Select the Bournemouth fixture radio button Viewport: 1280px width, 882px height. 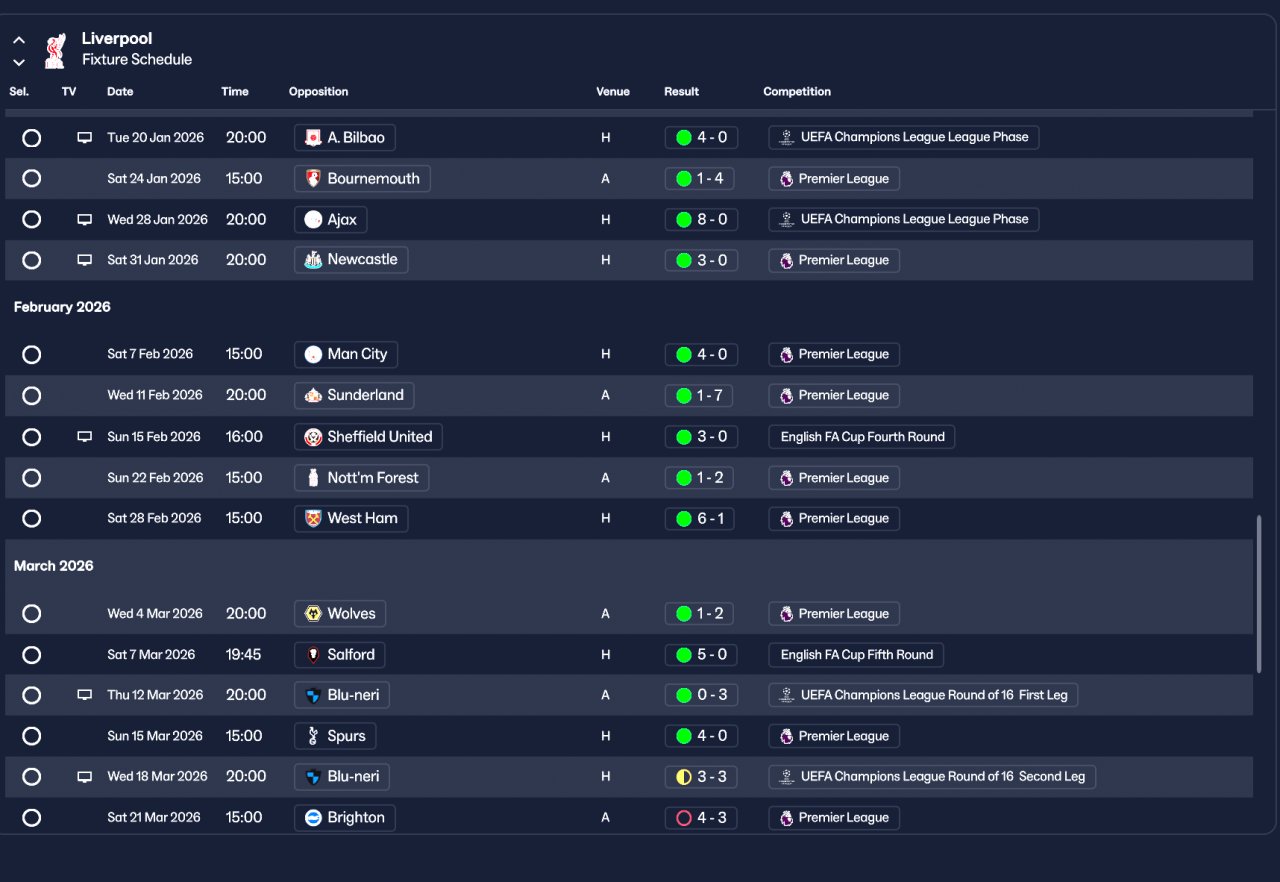pos(32,179)
